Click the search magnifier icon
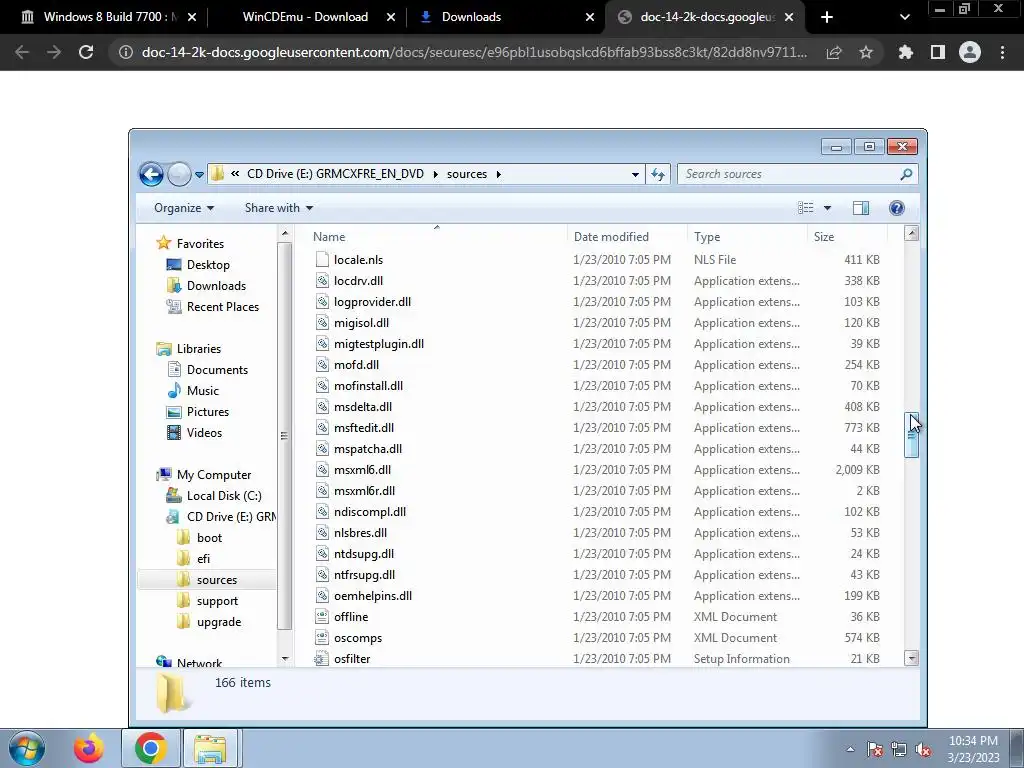 pyautogui.click(x=906, y=174)
